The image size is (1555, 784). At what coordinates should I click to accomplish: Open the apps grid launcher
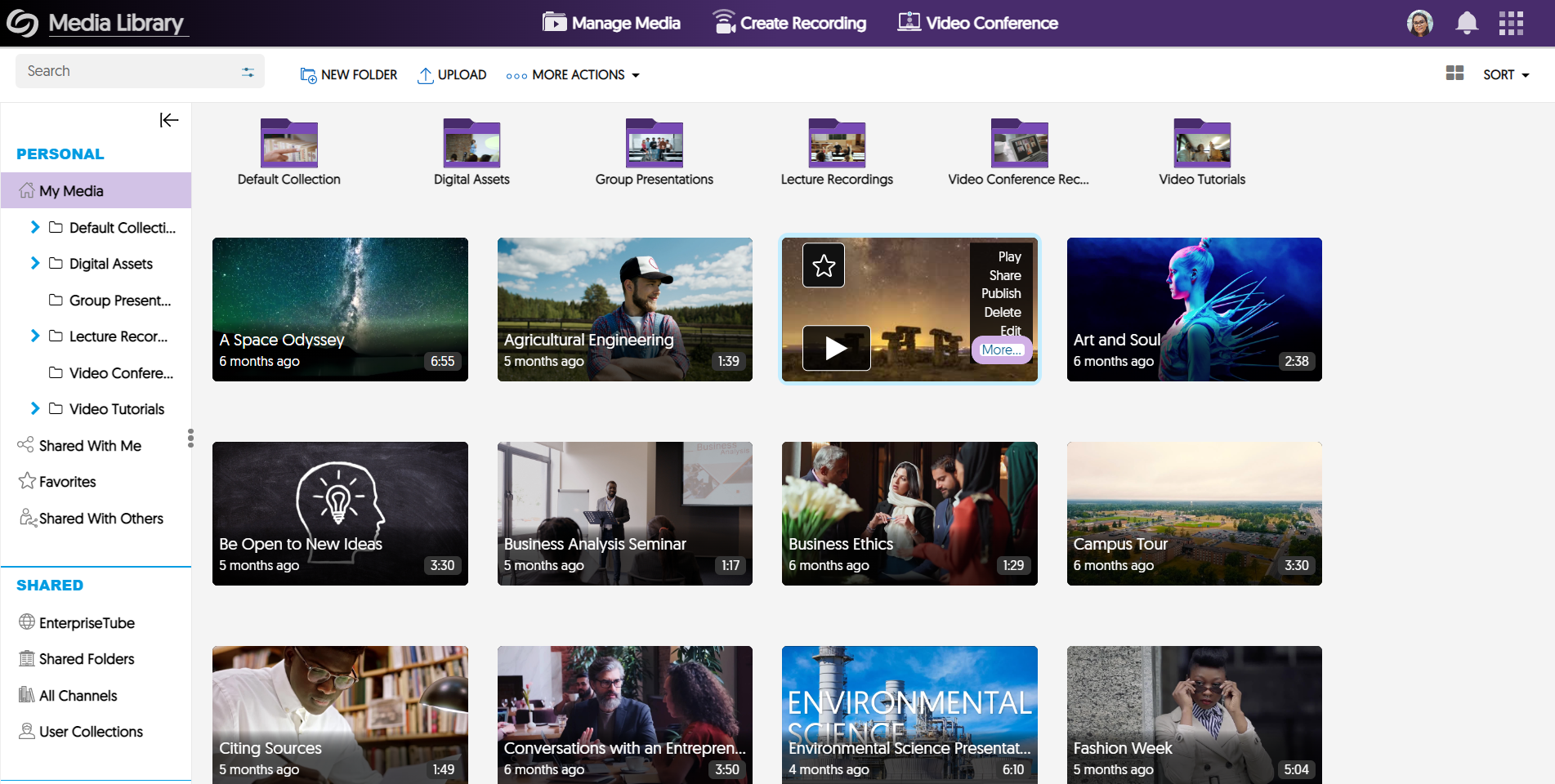(x=1511, y=23)
